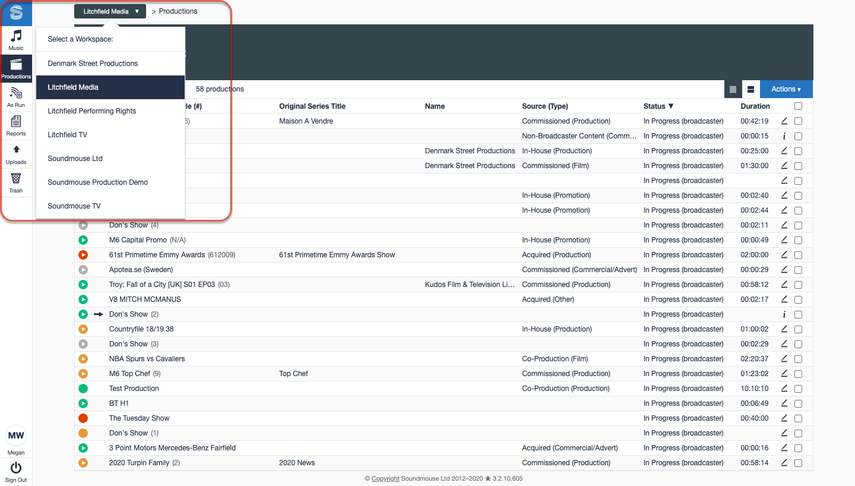This screenshot has width=855, height=486.
Task: Select Soundmouse Production Demo workspace
Action: 110,182
